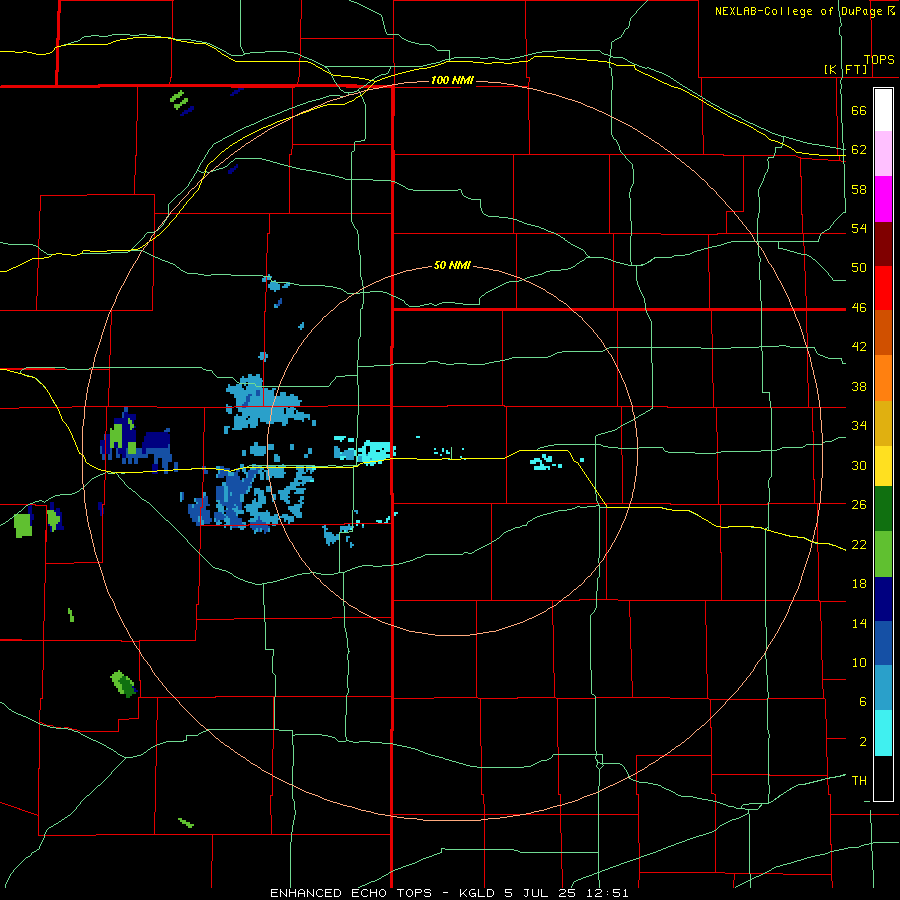This screenshot has width=900, height=900.
Task: Select the light green legend color swatch
Action: [x=883, y=554]
